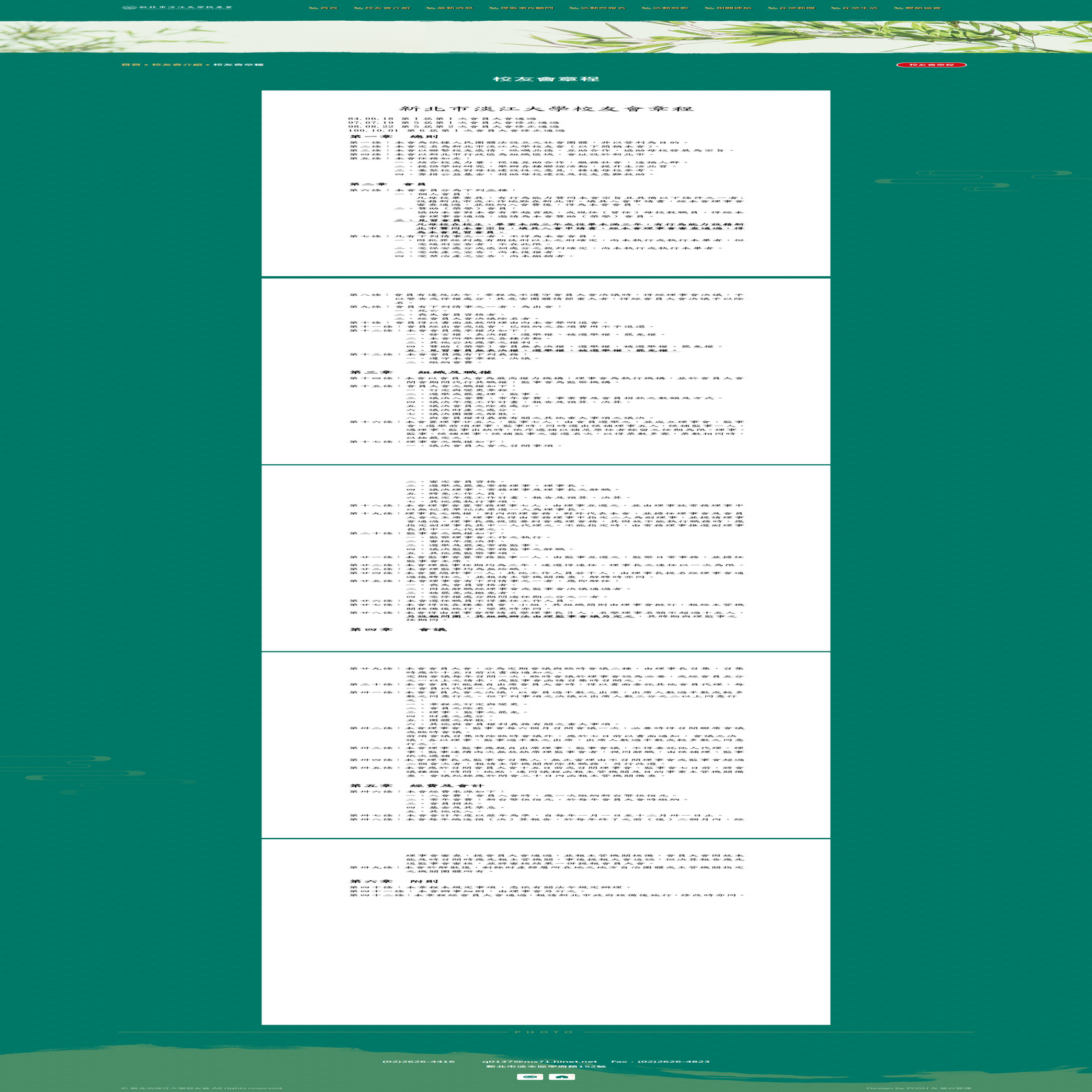Screen dimensions: 1092x1092
Task: Click the 首頁 breadcrumb link
Action: click(131, 64)
